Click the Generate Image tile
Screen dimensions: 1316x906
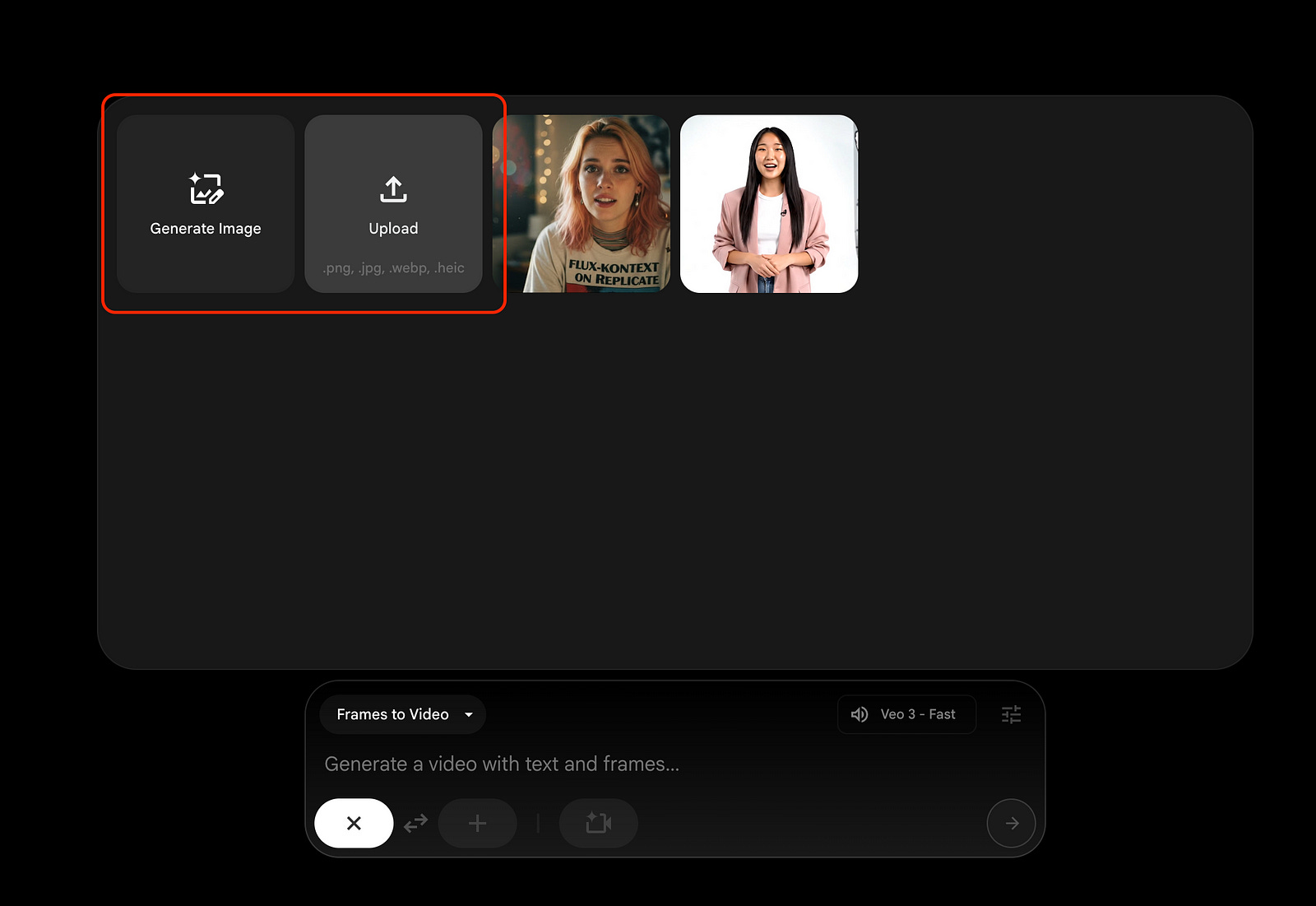(x=206, y=204)
